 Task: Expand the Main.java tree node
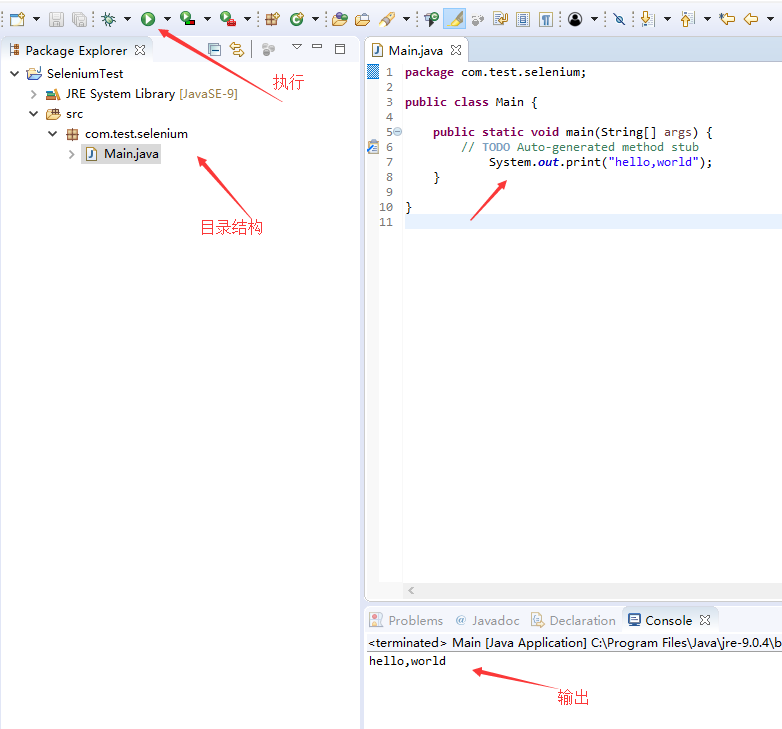tap(71, 154)
